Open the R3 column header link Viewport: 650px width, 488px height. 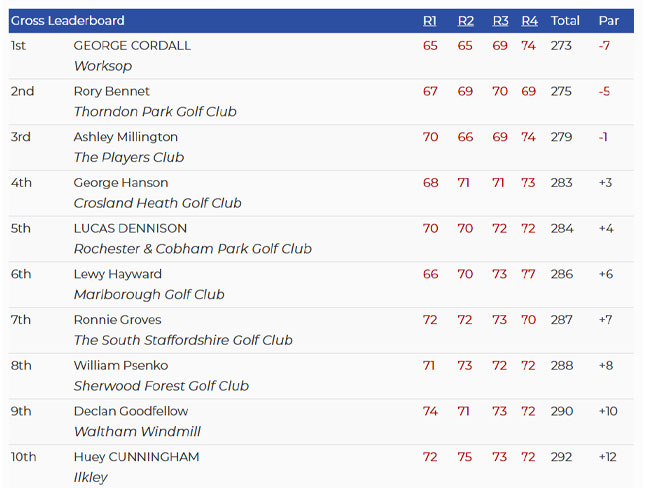tap(500, 21)
